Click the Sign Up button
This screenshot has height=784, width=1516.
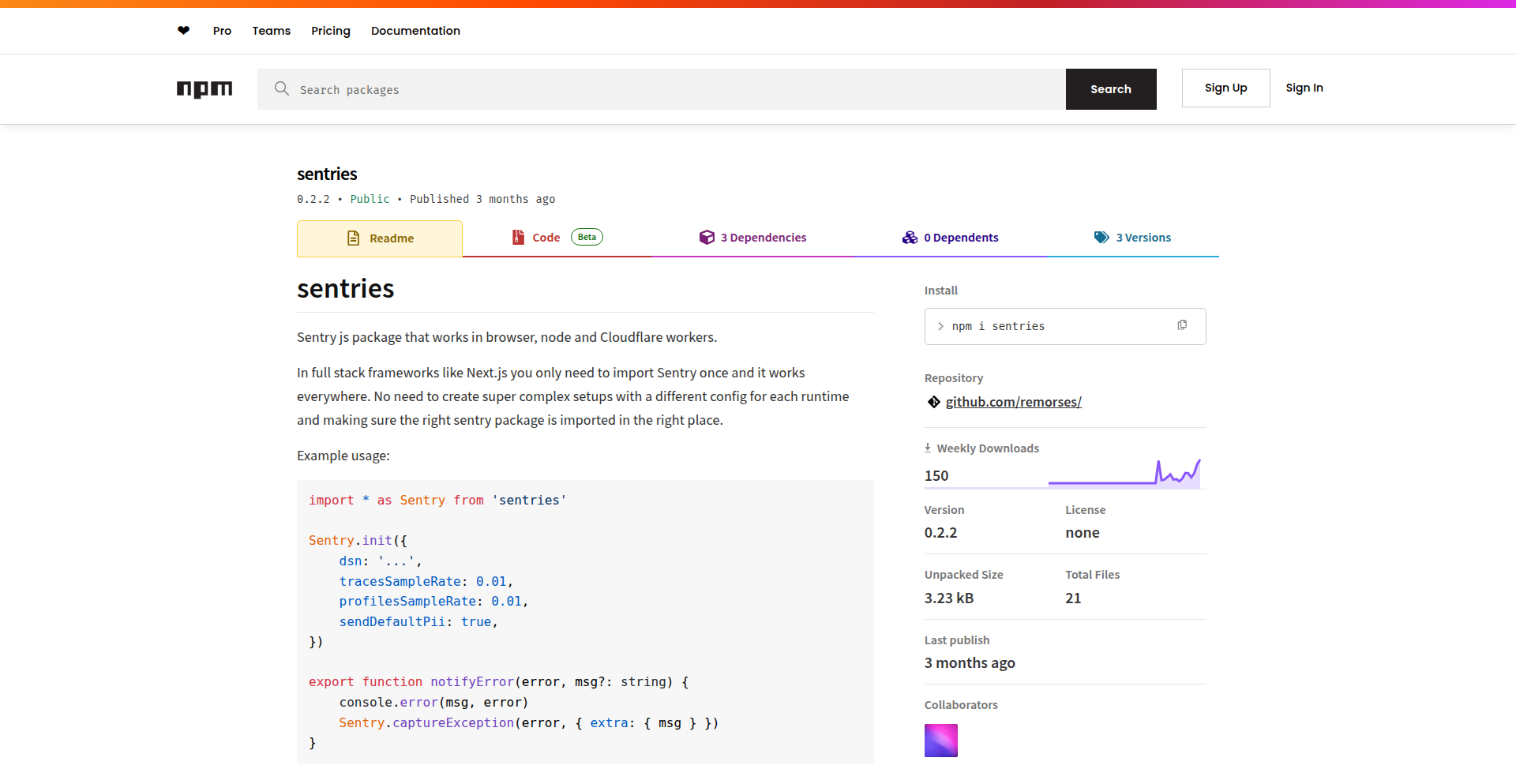tap(1225, 88)
